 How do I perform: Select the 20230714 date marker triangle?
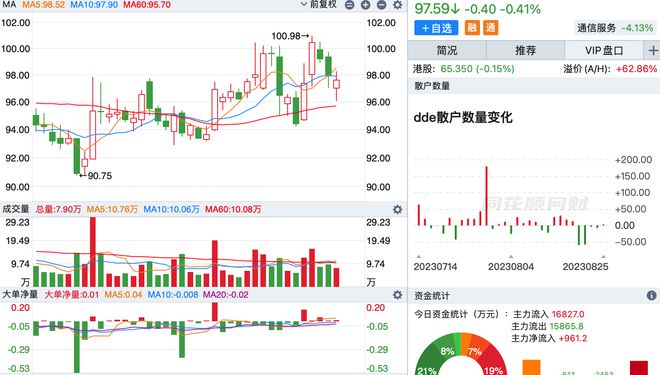[x=419, y=256]
